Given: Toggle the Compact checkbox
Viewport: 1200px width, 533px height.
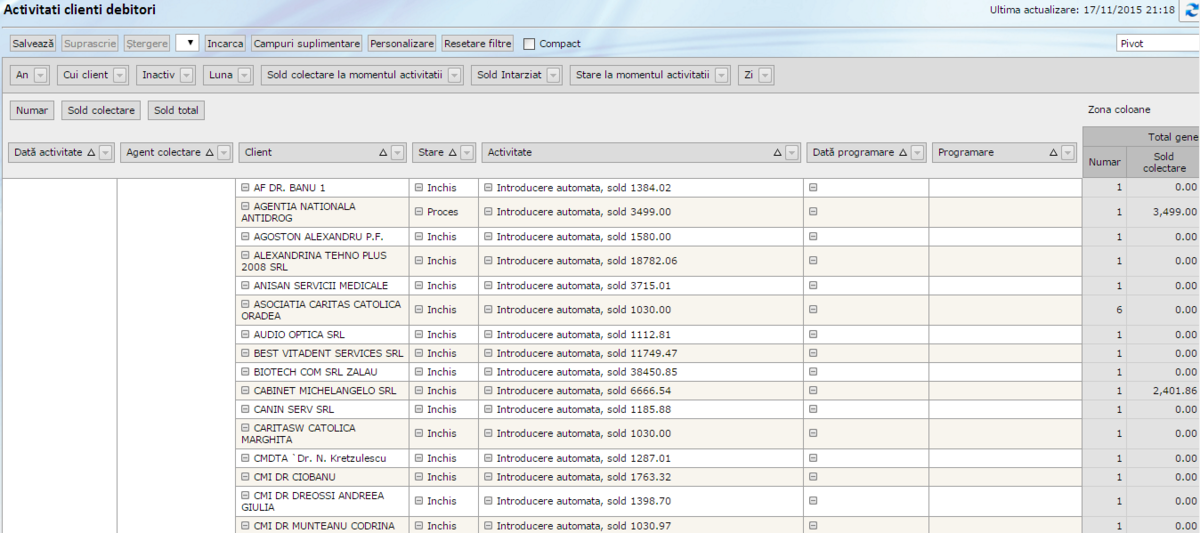Looking at the screenshot, I should coord(530,44).
